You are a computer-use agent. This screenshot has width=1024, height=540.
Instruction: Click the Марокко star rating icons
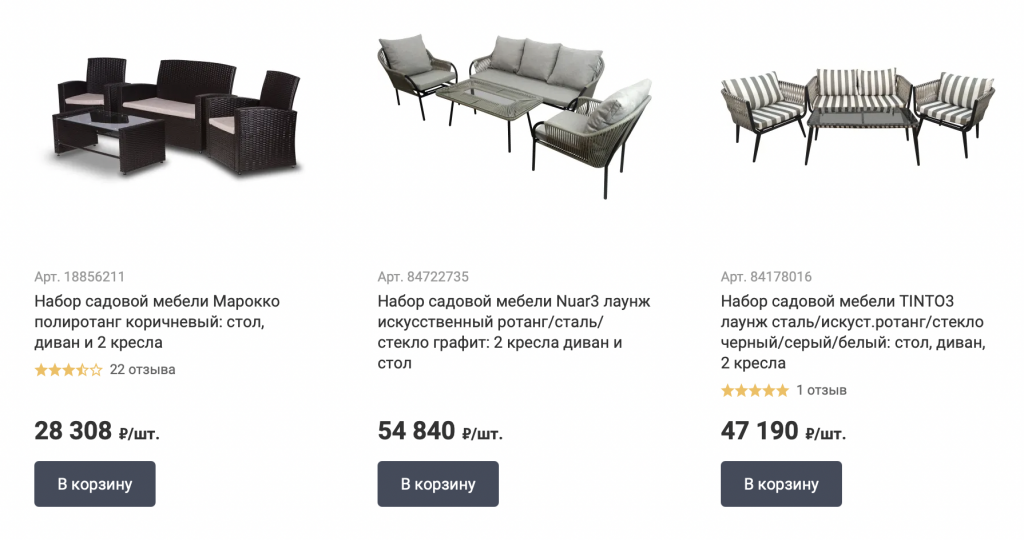click(69, 370)
